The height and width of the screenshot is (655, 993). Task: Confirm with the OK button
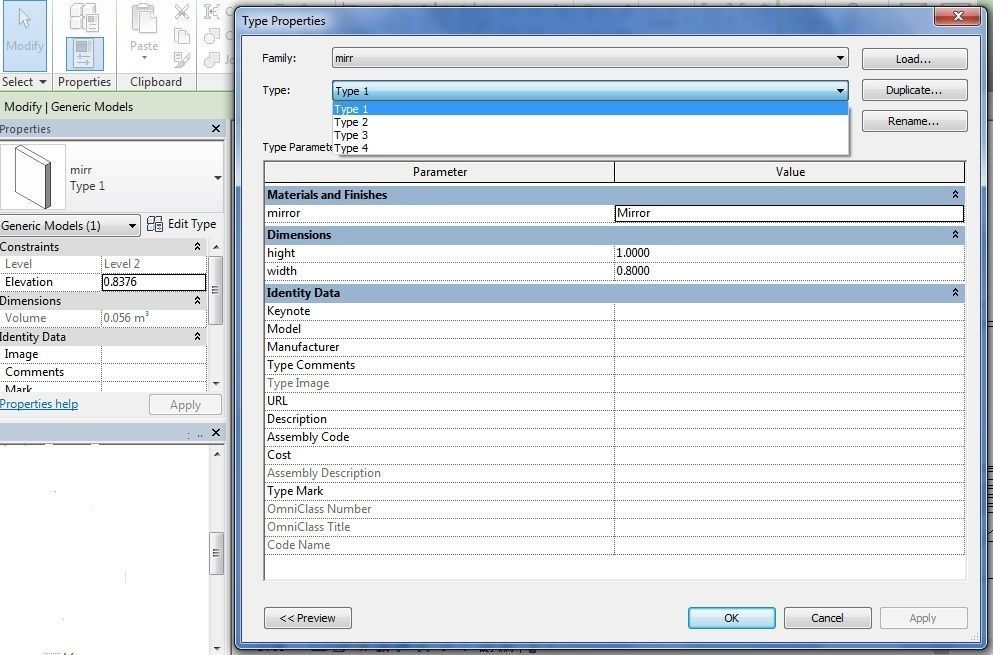731,618
